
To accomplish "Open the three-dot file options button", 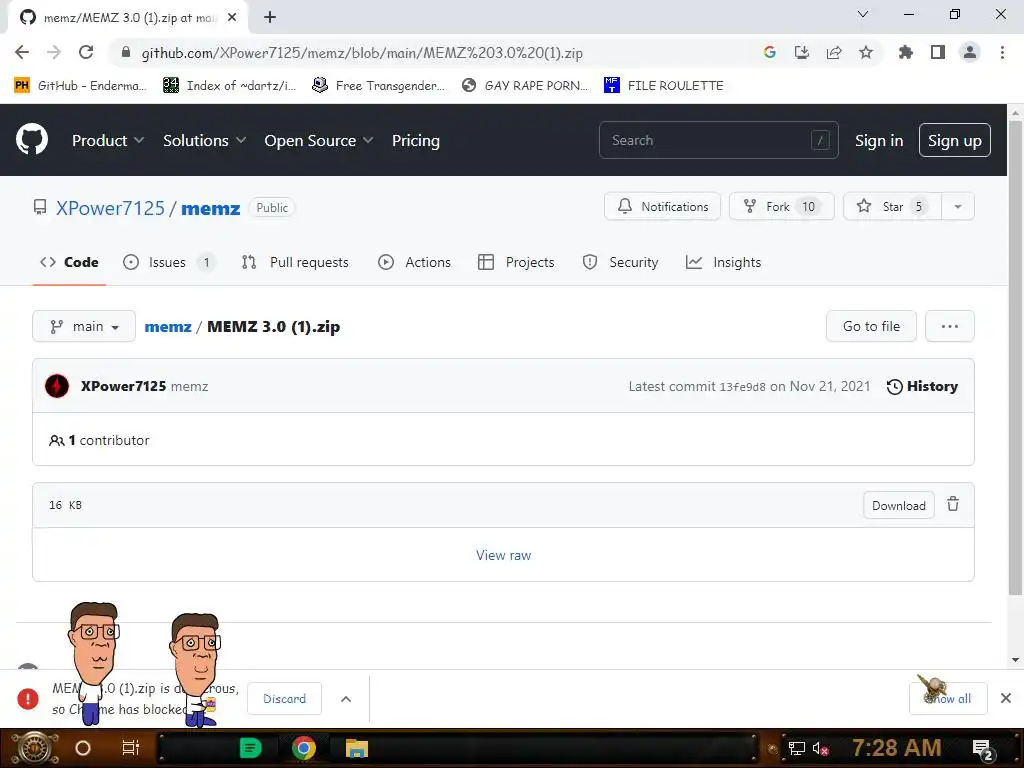I will tap(950, 326).
